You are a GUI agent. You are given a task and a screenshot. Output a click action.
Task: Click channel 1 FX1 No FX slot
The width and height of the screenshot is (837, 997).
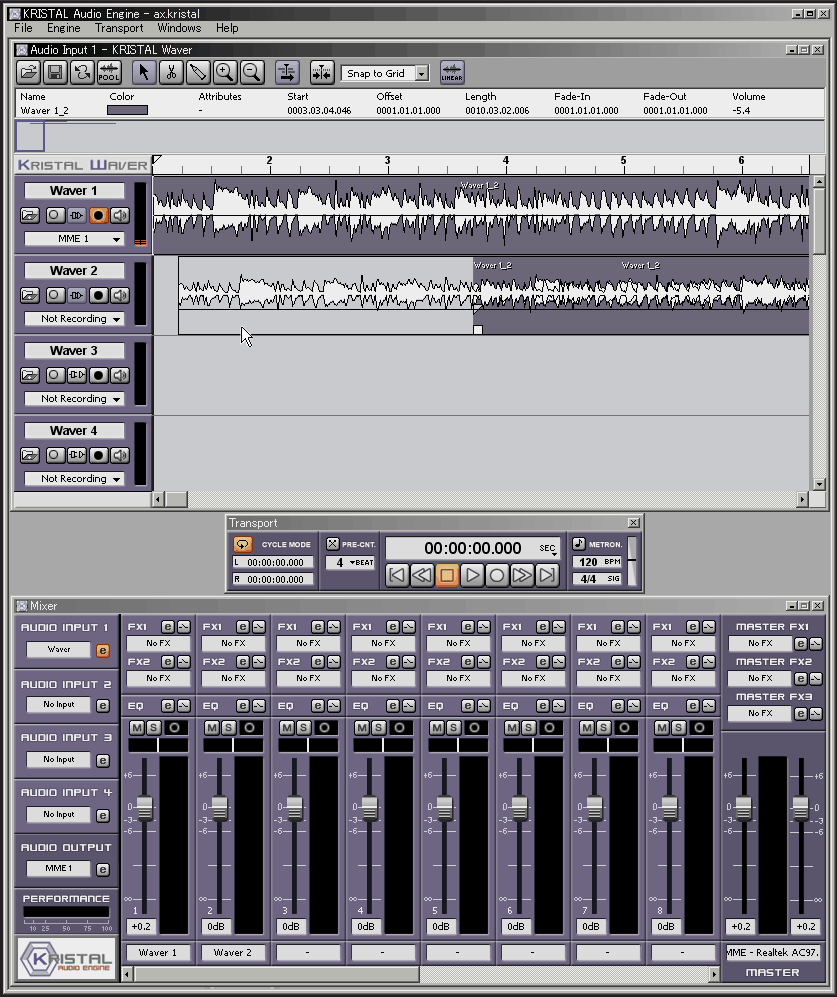[x=158, y=643]
